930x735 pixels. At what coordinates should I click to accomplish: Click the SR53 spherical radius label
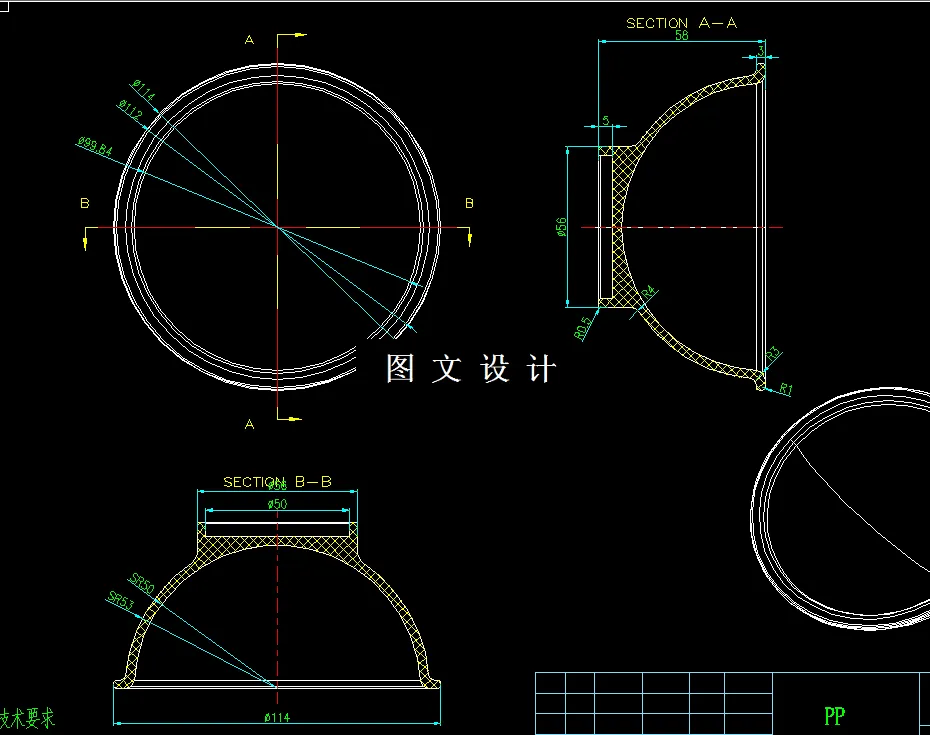[x=121, y=600]
